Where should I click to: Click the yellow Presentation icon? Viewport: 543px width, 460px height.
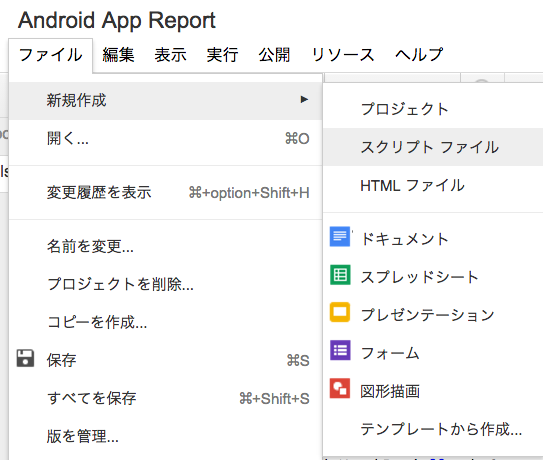click(340, 312)
